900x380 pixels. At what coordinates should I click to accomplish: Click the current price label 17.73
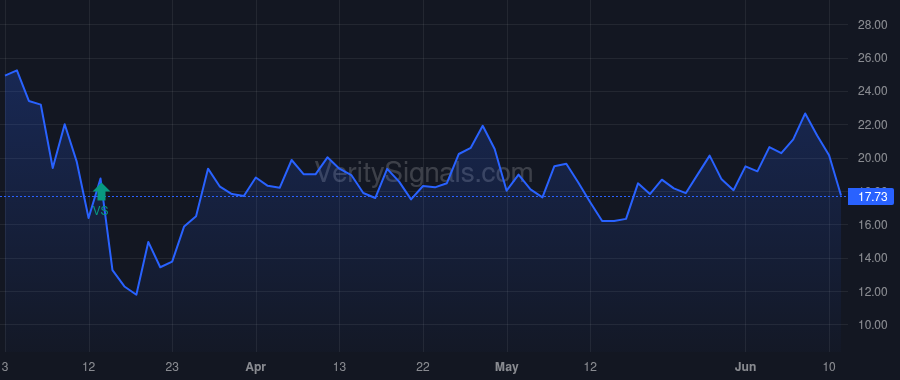pyautogui.click(x=871, y=197)
